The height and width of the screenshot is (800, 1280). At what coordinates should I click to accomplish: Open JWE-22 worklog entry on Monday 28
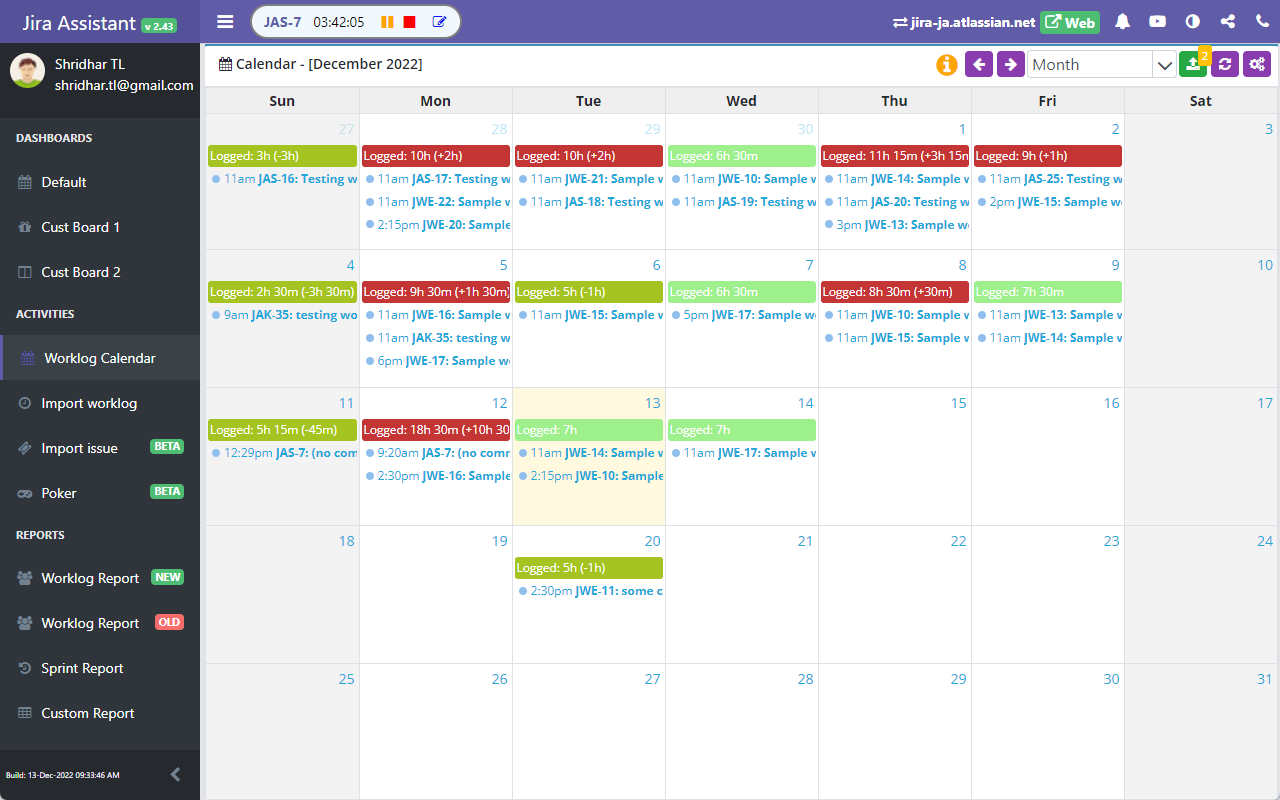click(x=437, y=202)
